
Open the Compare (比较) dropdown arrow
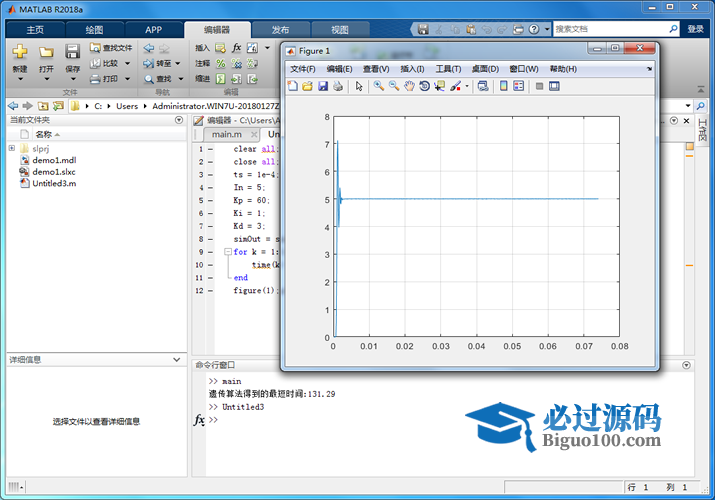click(127, 63)
